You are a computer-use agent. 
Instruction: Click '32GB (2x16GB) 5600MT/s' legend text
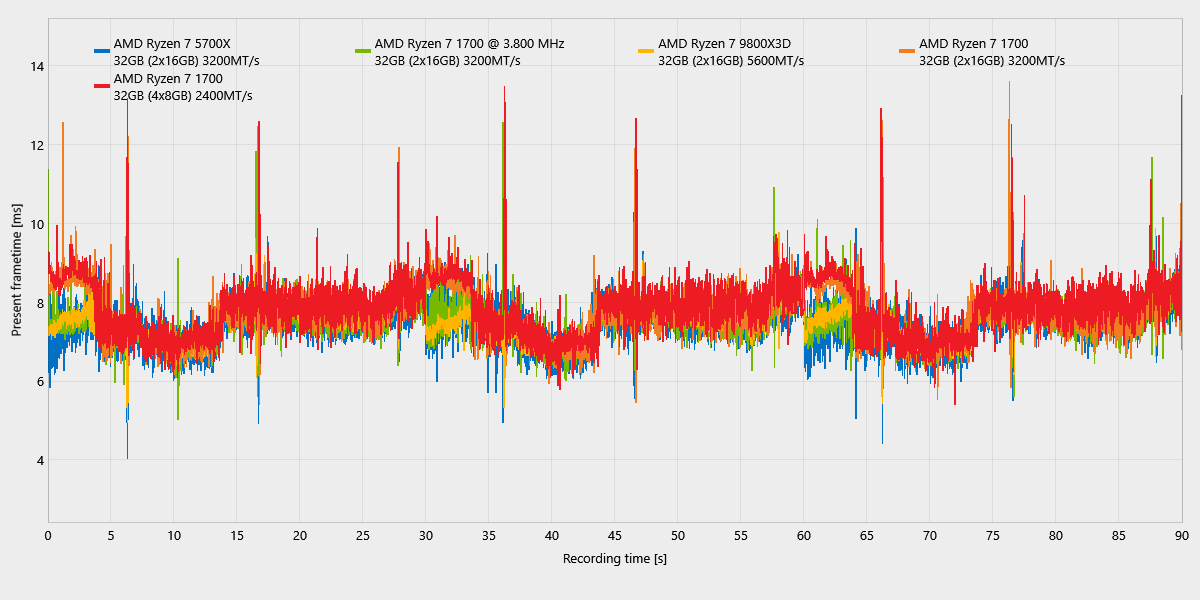730,61
